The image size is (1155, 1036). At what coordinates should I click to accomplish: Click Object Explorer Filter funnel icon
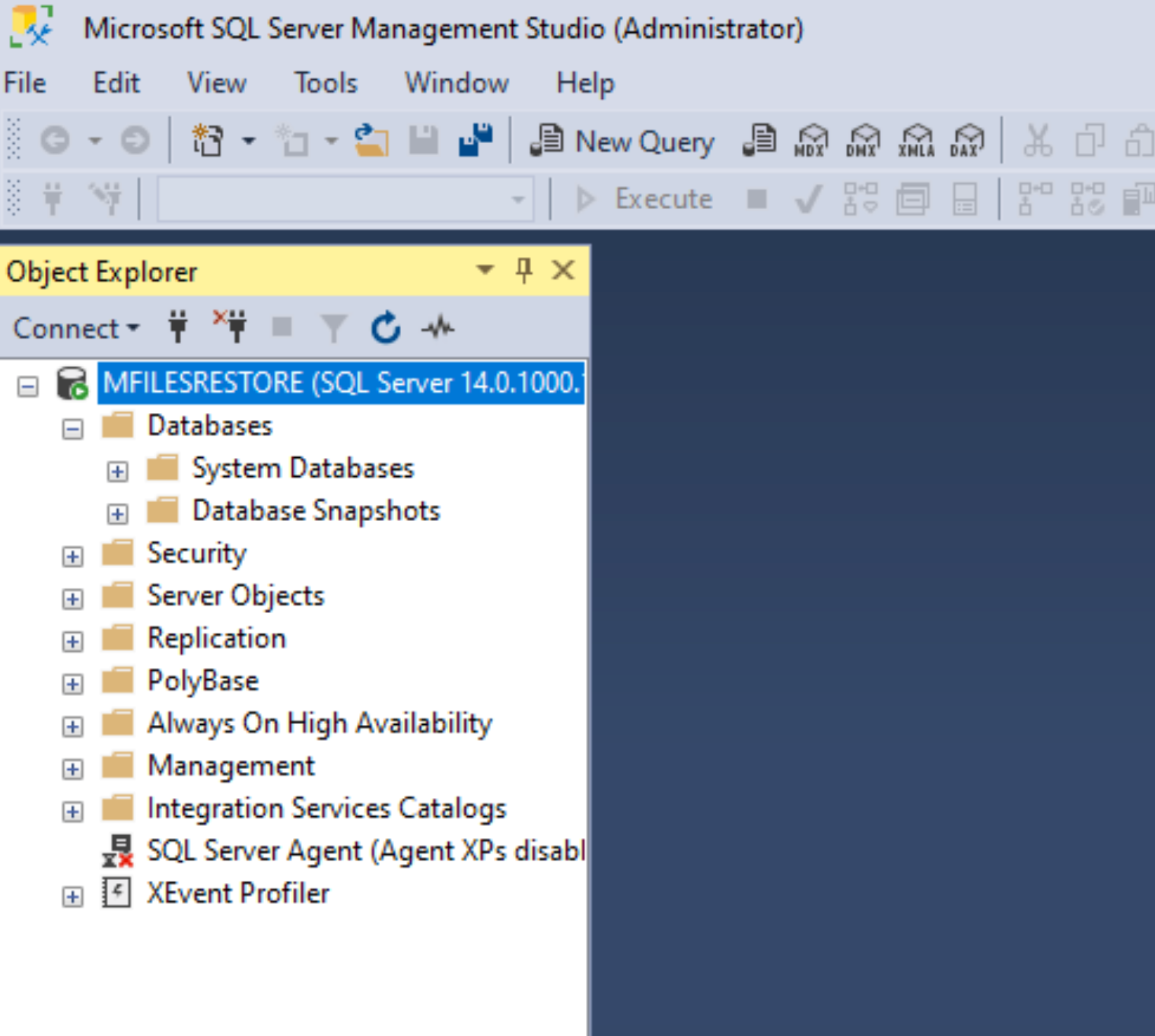(x=334, y=329)
